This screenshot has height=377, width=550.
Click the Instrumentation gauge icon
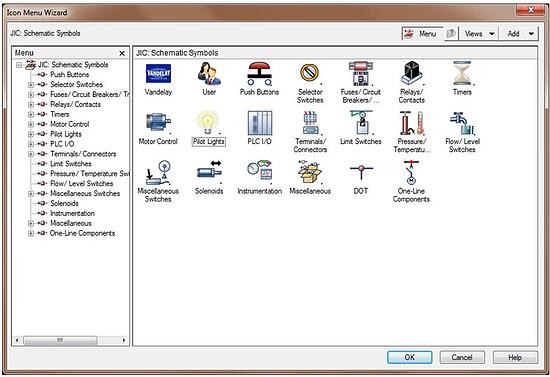click(260, 172)
